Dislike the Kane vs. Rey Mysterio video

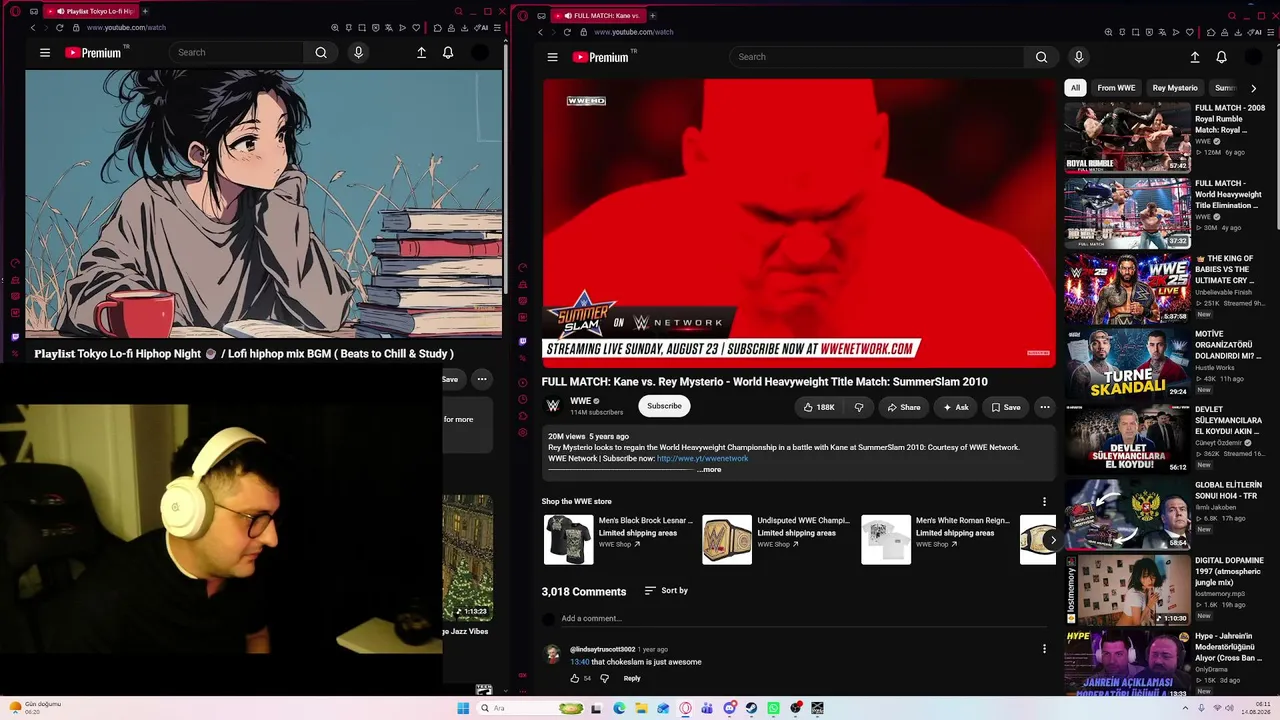(x=858, y=407)
